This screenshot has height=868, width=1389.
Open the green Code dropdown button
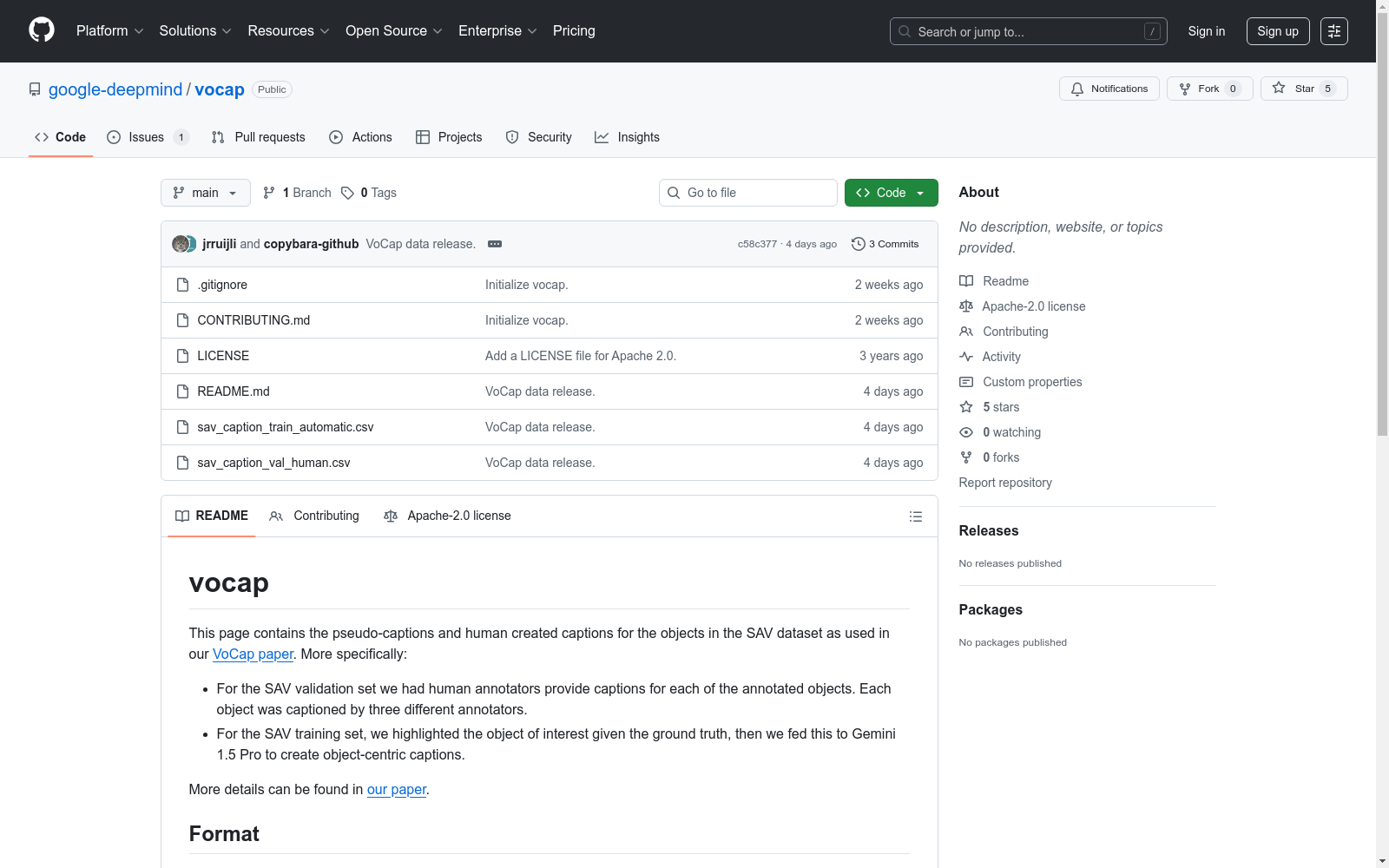point(891,193)
